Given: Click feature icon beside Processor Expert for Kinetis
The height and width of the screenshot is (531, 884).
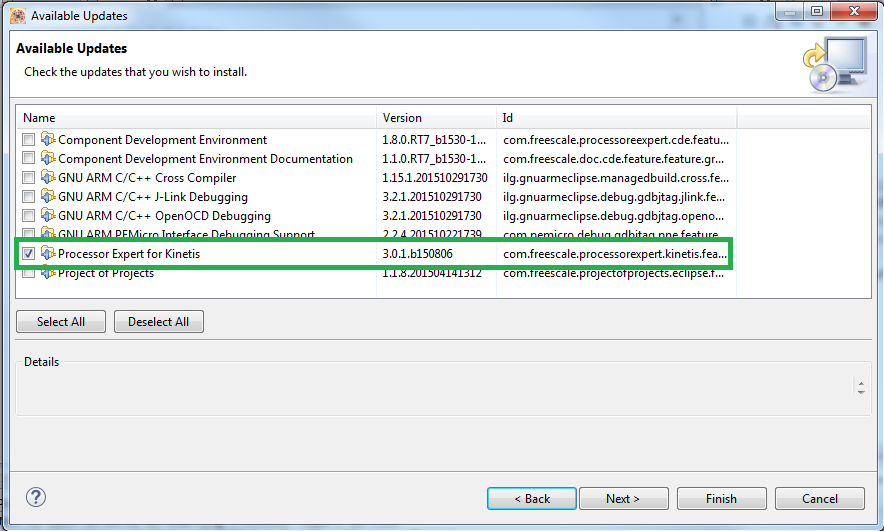Looking at the screenshot, I should point(48,253).
